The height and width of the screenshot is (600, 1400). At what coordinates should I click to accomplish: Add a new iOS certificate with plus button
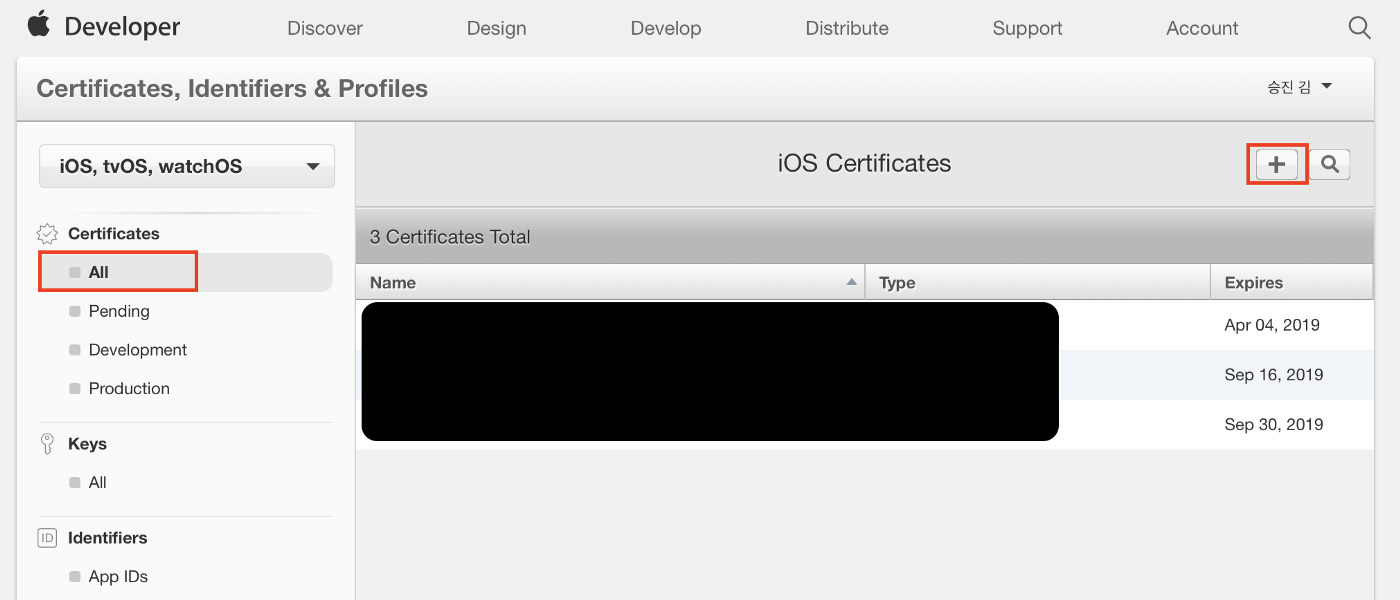coord(1277,165)
